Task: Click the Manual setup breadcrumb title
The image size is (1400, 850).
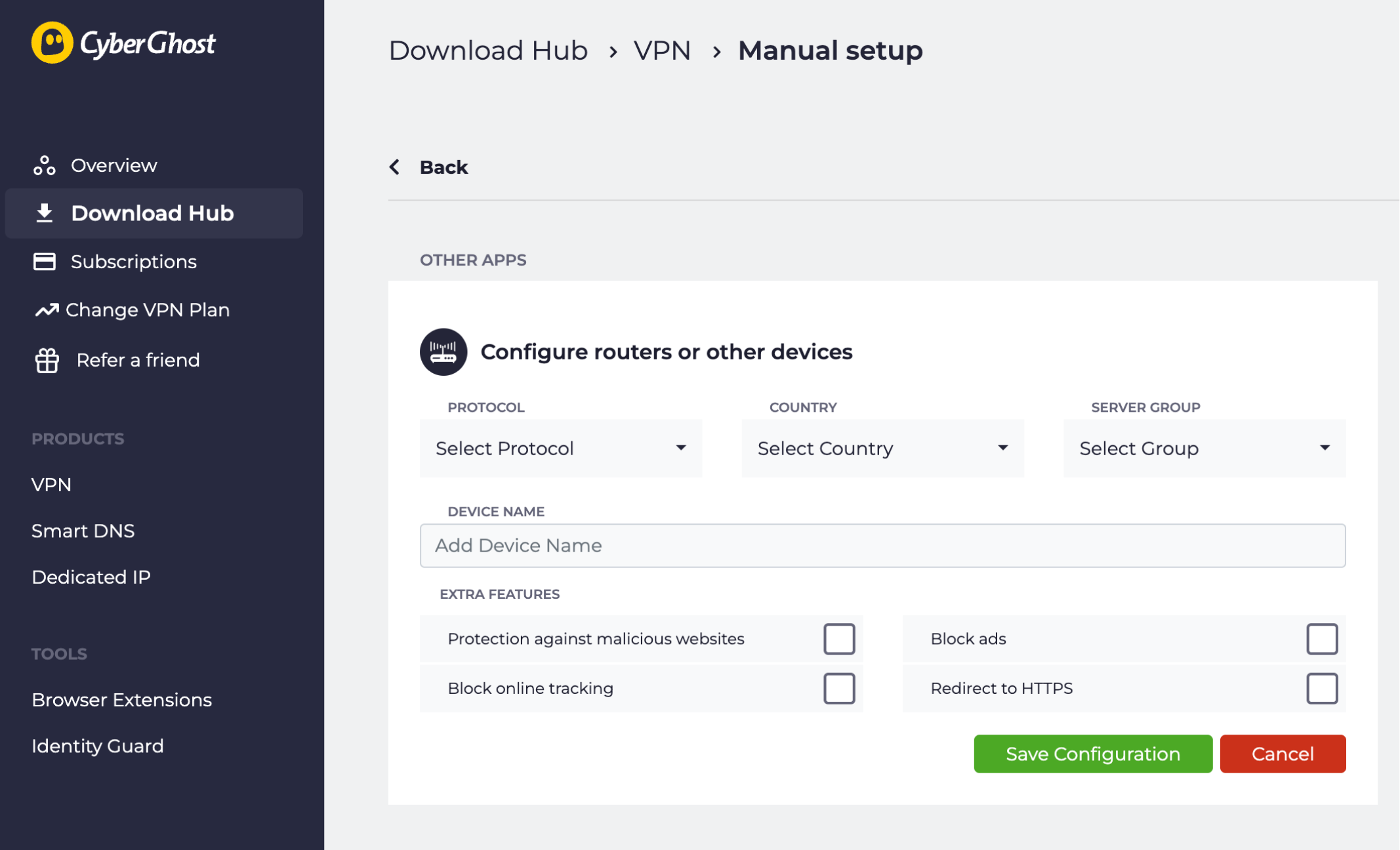Action: pos(830,51)
